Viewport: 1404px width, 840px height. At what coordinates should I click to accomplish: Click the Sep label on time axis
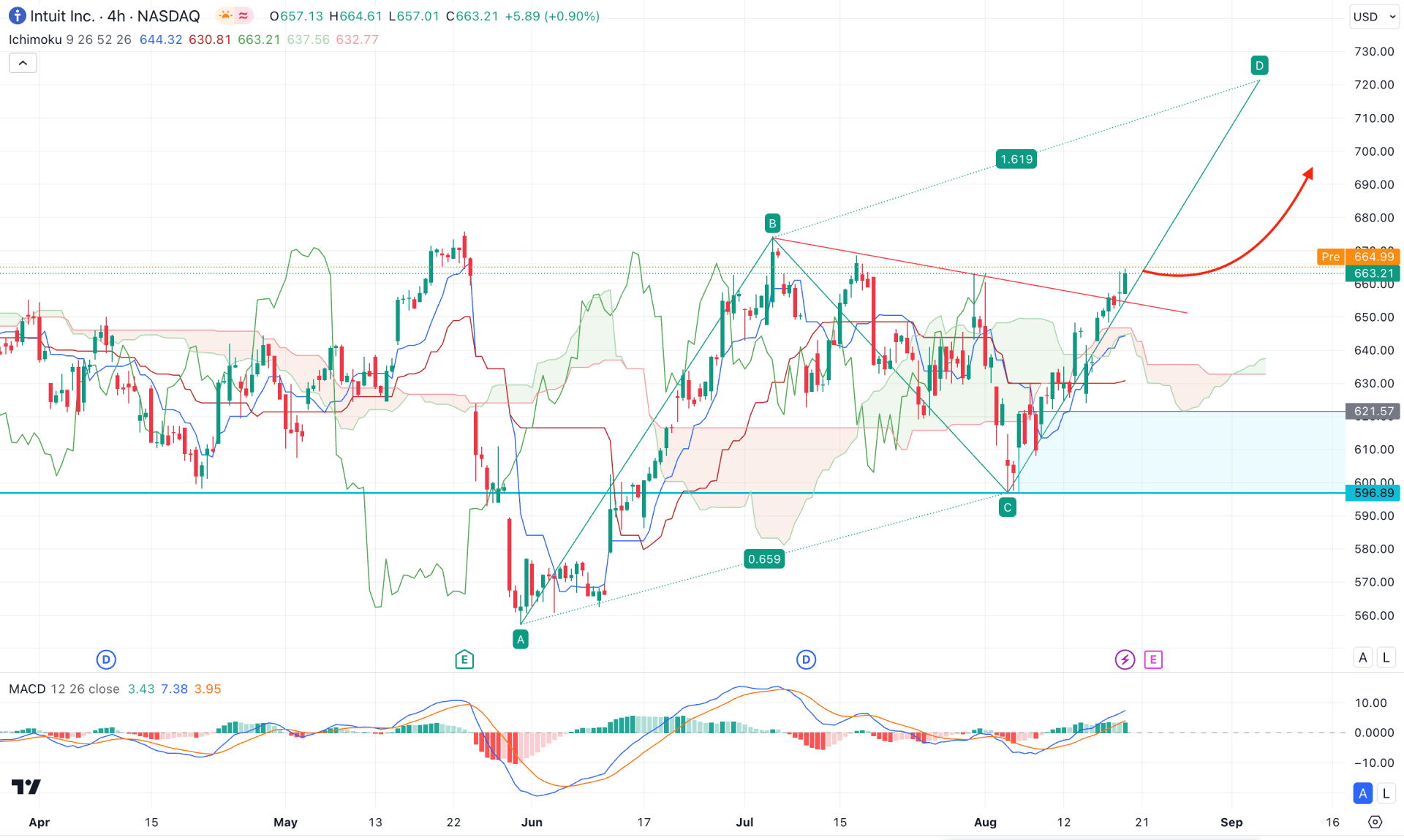tap(1231, 822)
